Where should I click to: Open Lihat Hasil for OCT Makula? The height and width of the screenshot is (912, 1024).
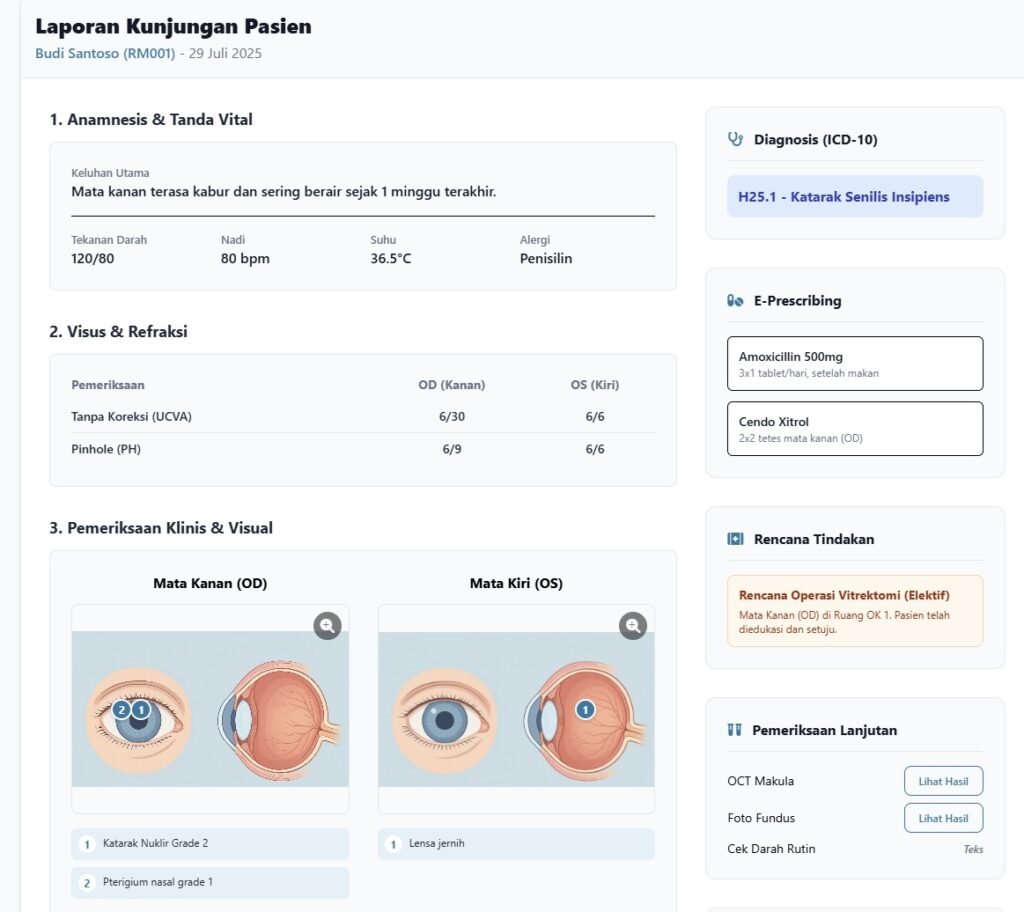click(x=943, y=781)
